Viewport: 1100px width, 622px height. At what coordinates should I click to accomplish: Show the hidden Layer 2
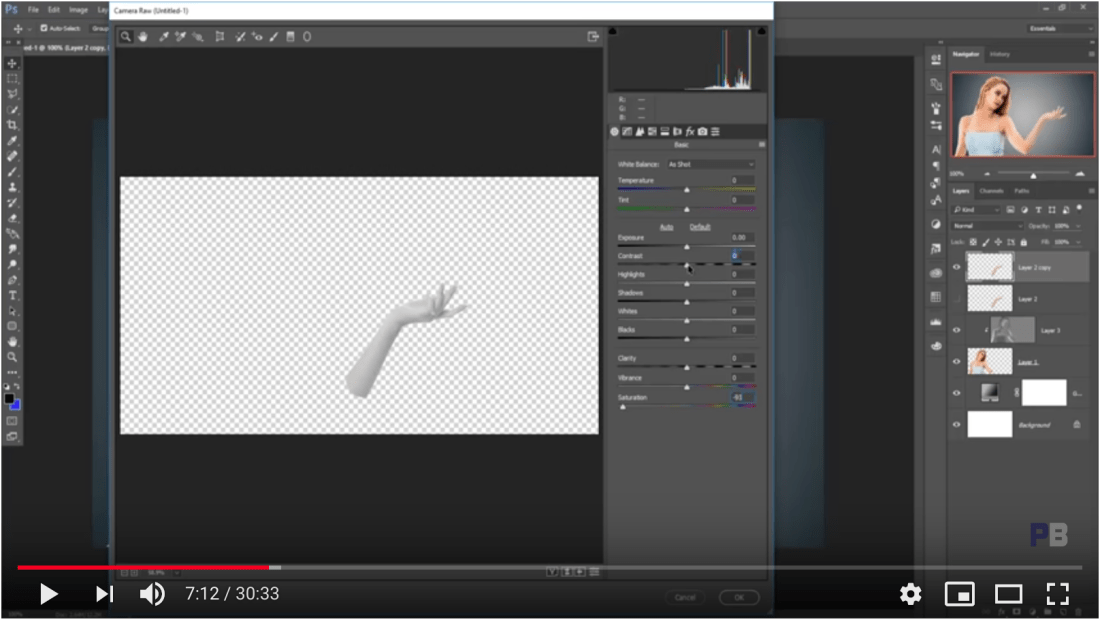[955, 298]
